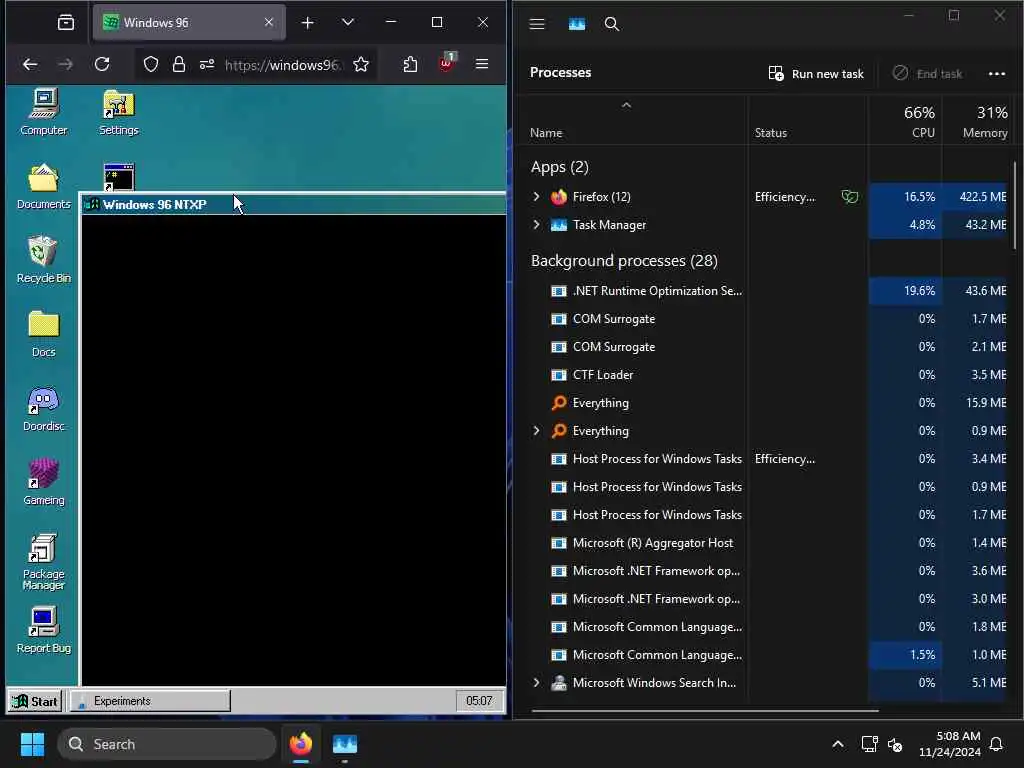Click the site security padlock icon
This screenshot has height=768, width=1024.
179,64
